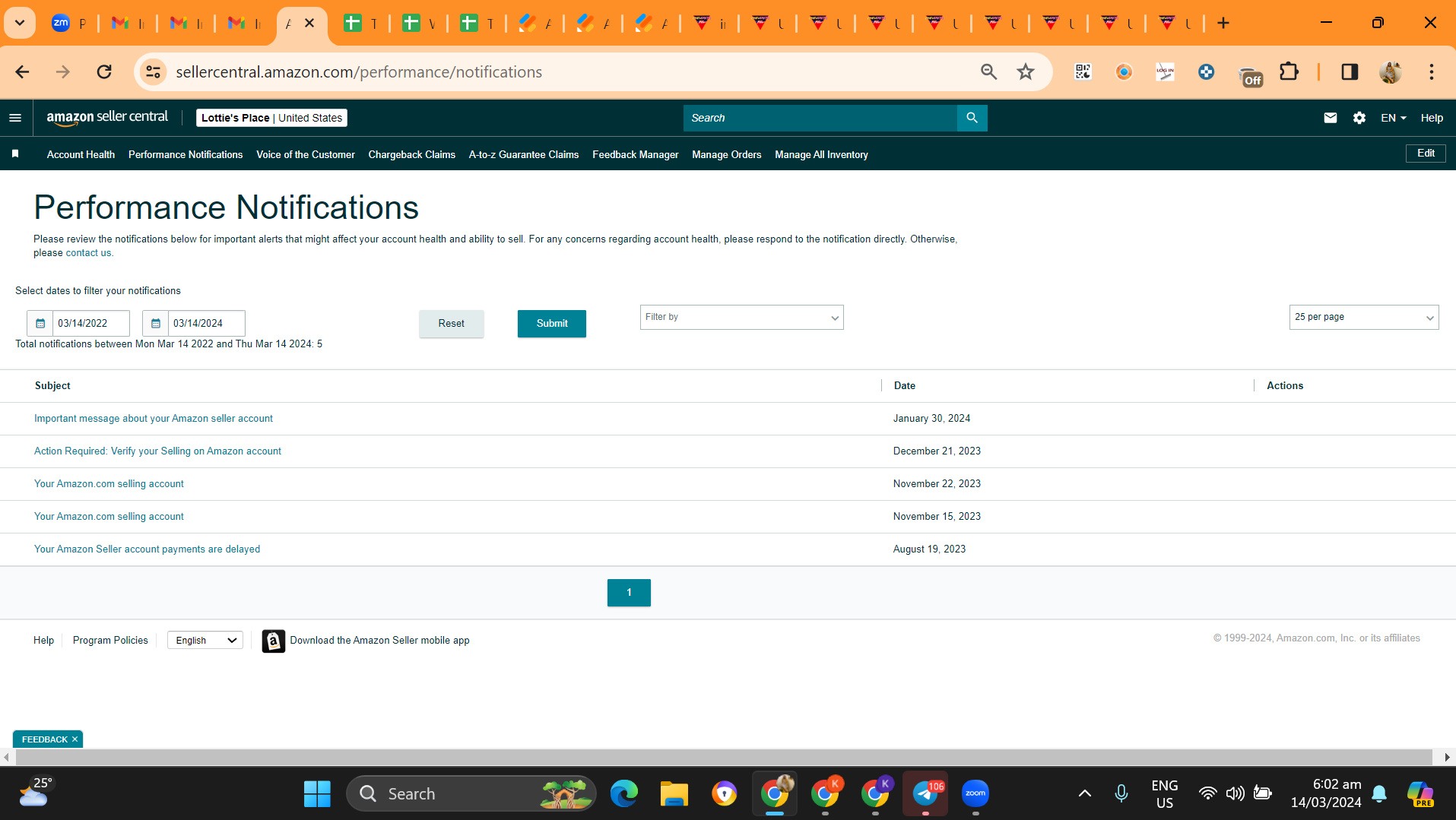Switch the Lottie's Place marketplace account
The width and height of the screenshot is (1456, 820).
point(271,118)
